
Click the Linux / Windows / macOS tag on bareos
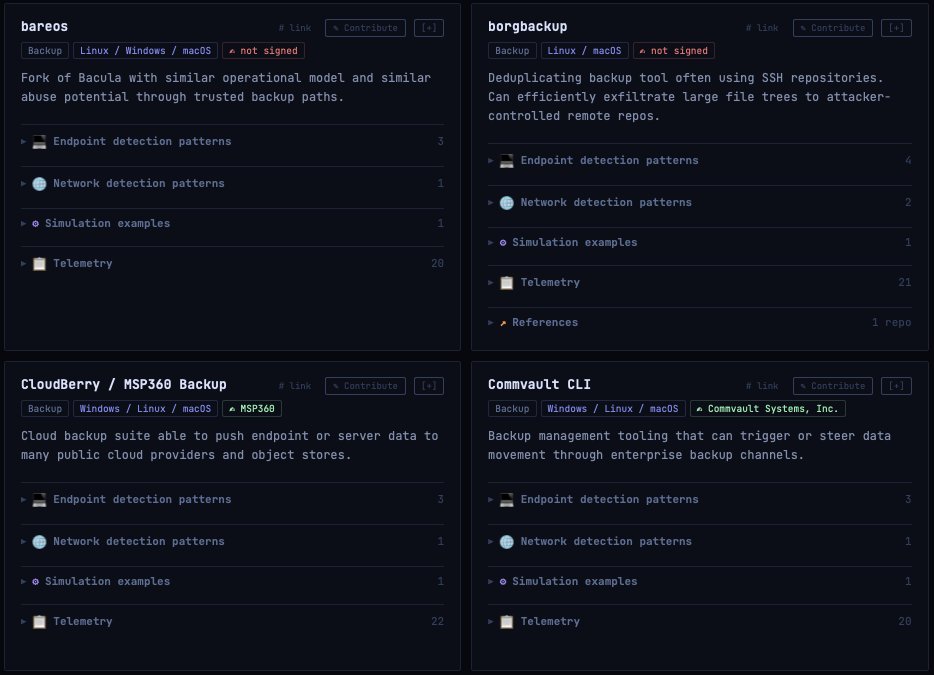145,51
